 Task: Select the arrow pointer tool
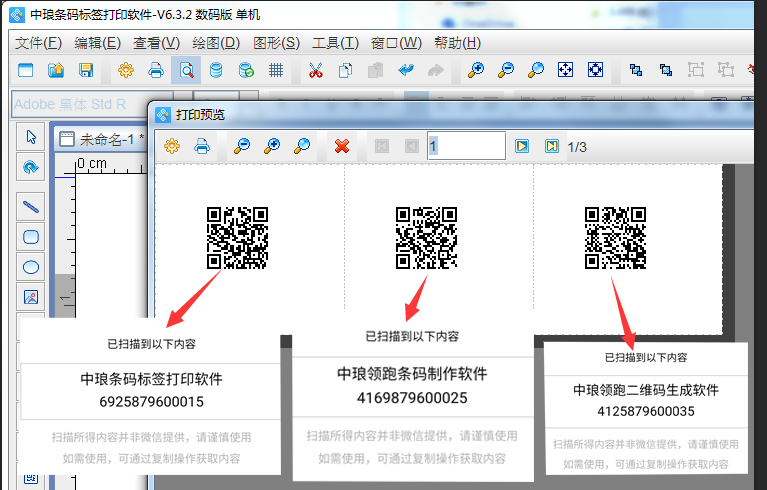pos(31,137)
